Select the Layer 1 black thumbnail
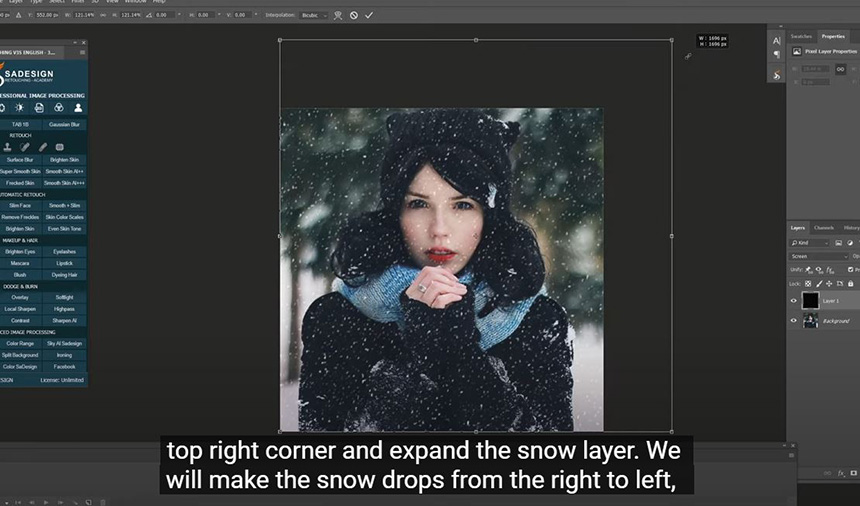The height and width of the screenshot is (506, 860). coord(810,300)
